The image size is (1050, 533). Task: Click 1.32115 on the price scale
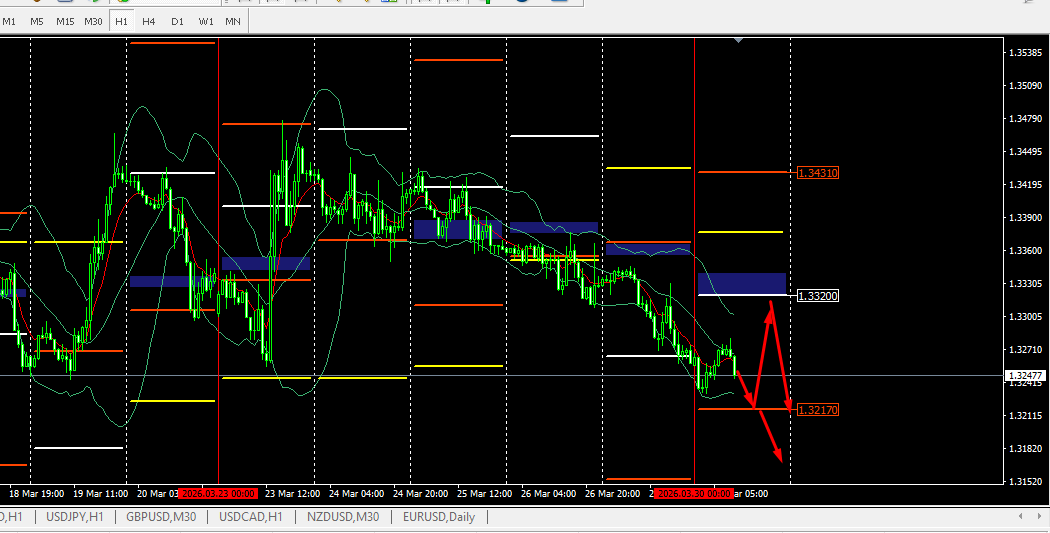(x=1025, y=416)
